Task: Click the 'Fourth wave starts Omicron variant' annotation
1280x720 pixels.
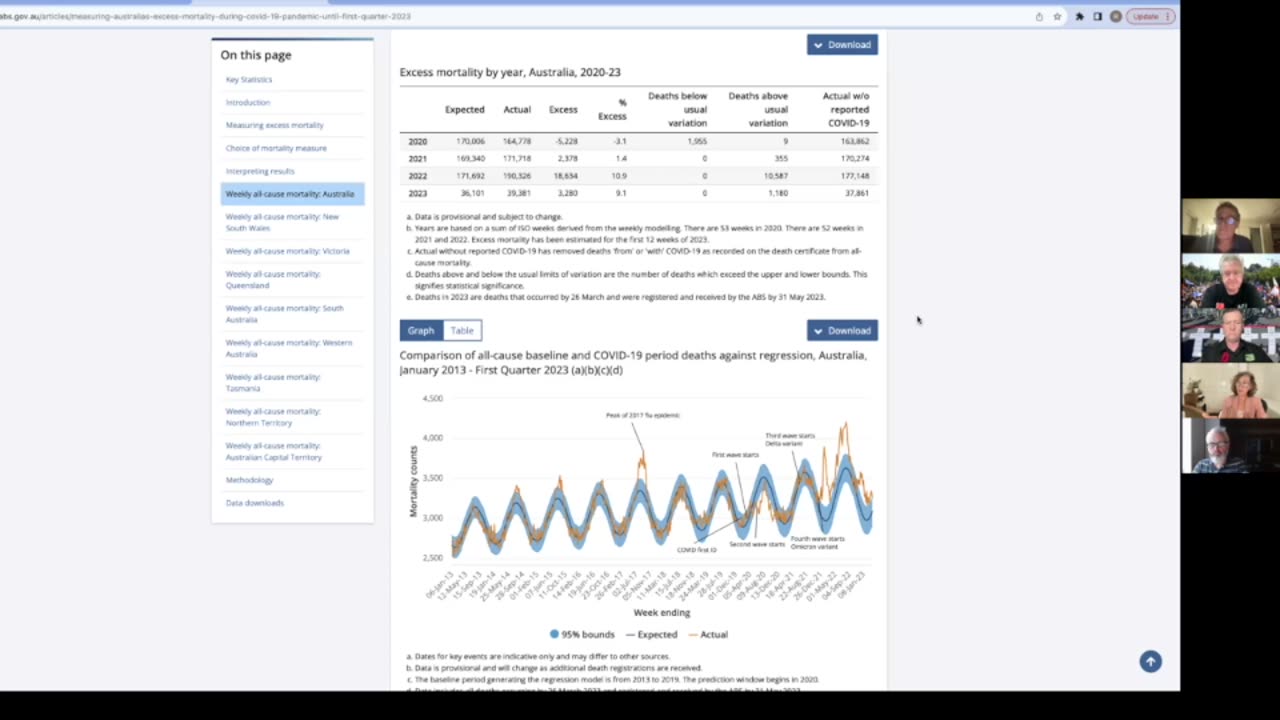Action: pos(817,542)
